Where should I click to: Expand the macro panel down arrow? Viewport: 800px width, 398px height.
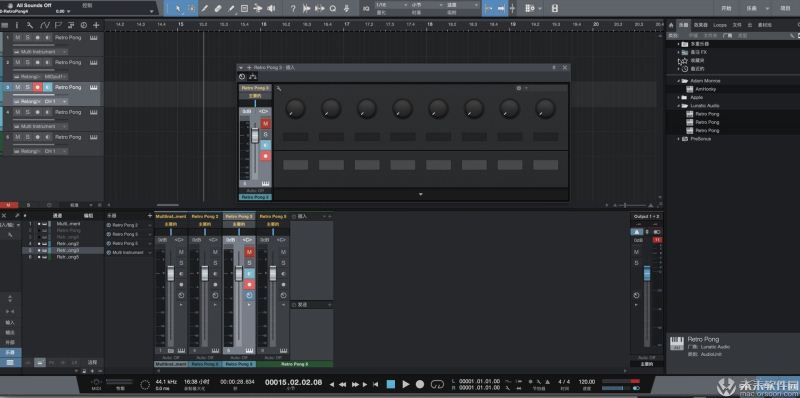click(x=420, y=194)
